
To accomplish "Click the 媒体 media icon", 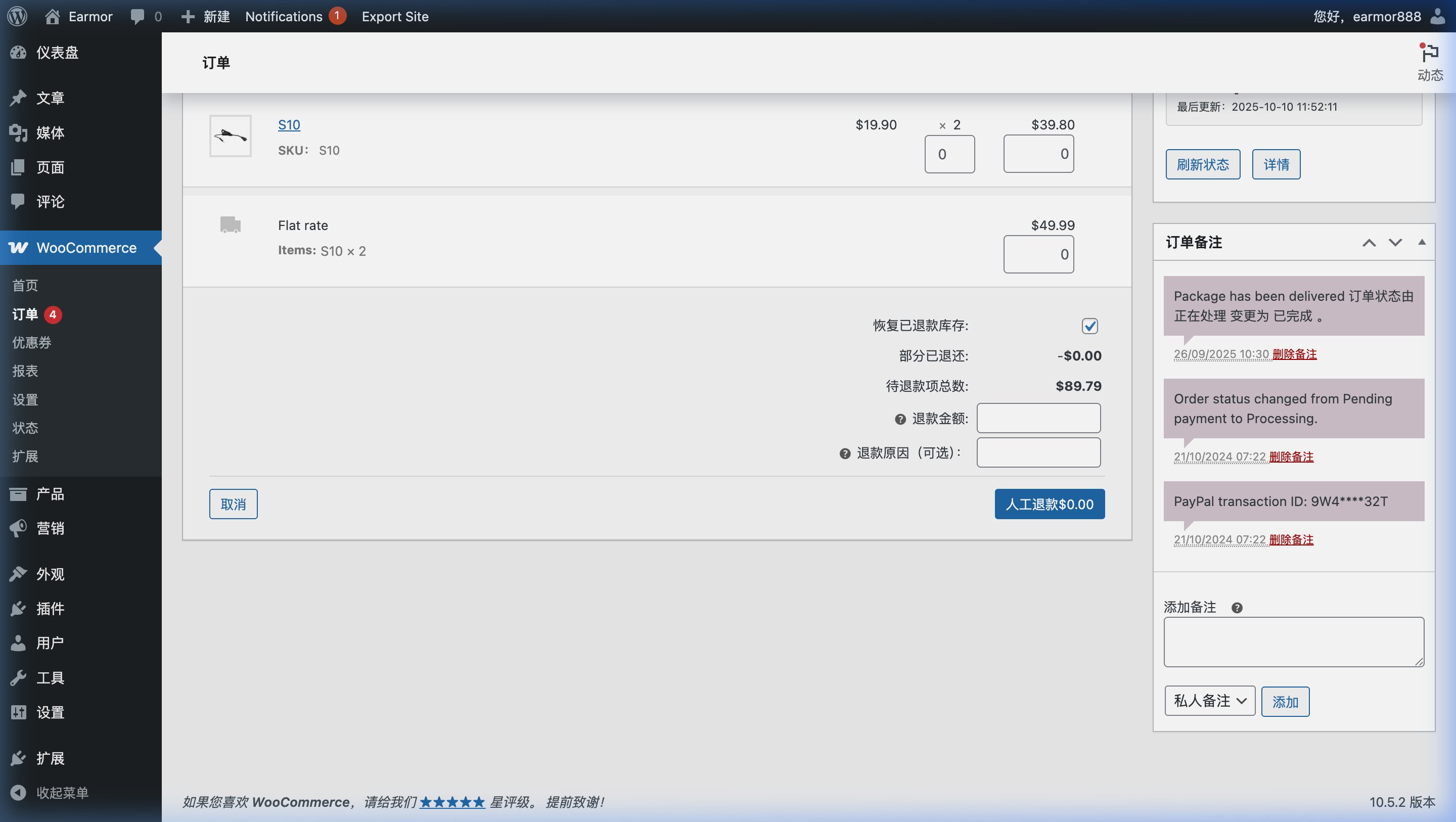I will point(18,132).
